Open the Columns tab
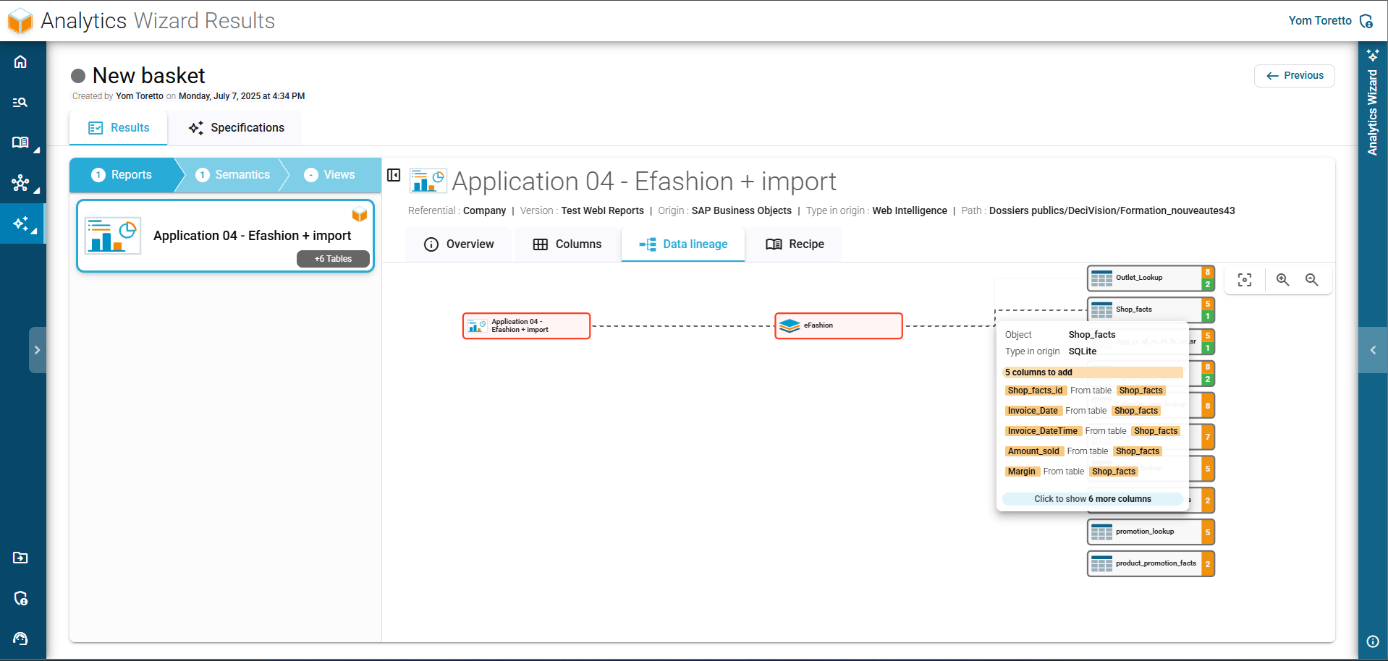 point(567,244)
